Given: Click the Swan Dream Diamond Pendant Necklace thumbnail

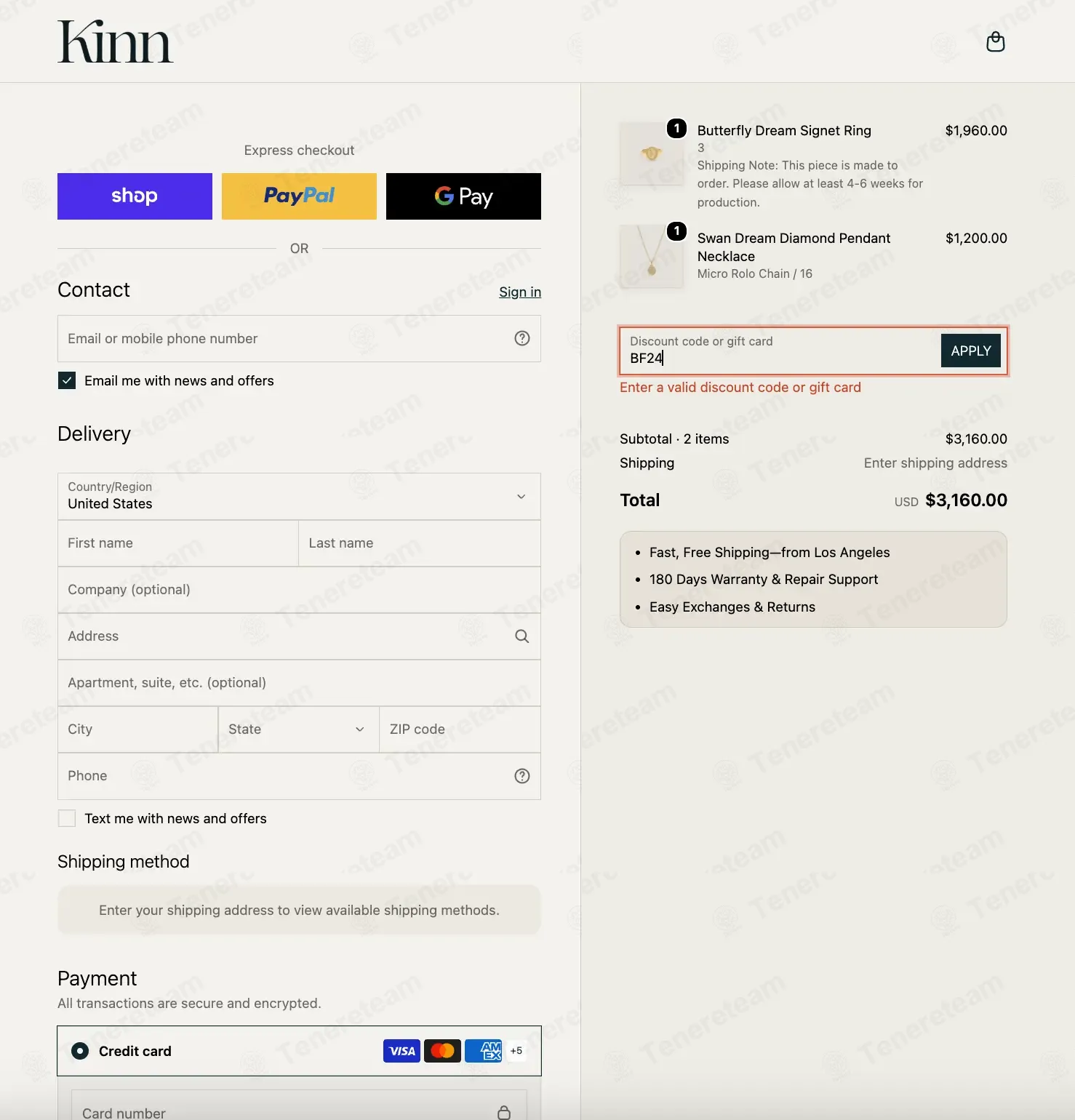Looking at the screenshot, I should click(x=651, y=257).
